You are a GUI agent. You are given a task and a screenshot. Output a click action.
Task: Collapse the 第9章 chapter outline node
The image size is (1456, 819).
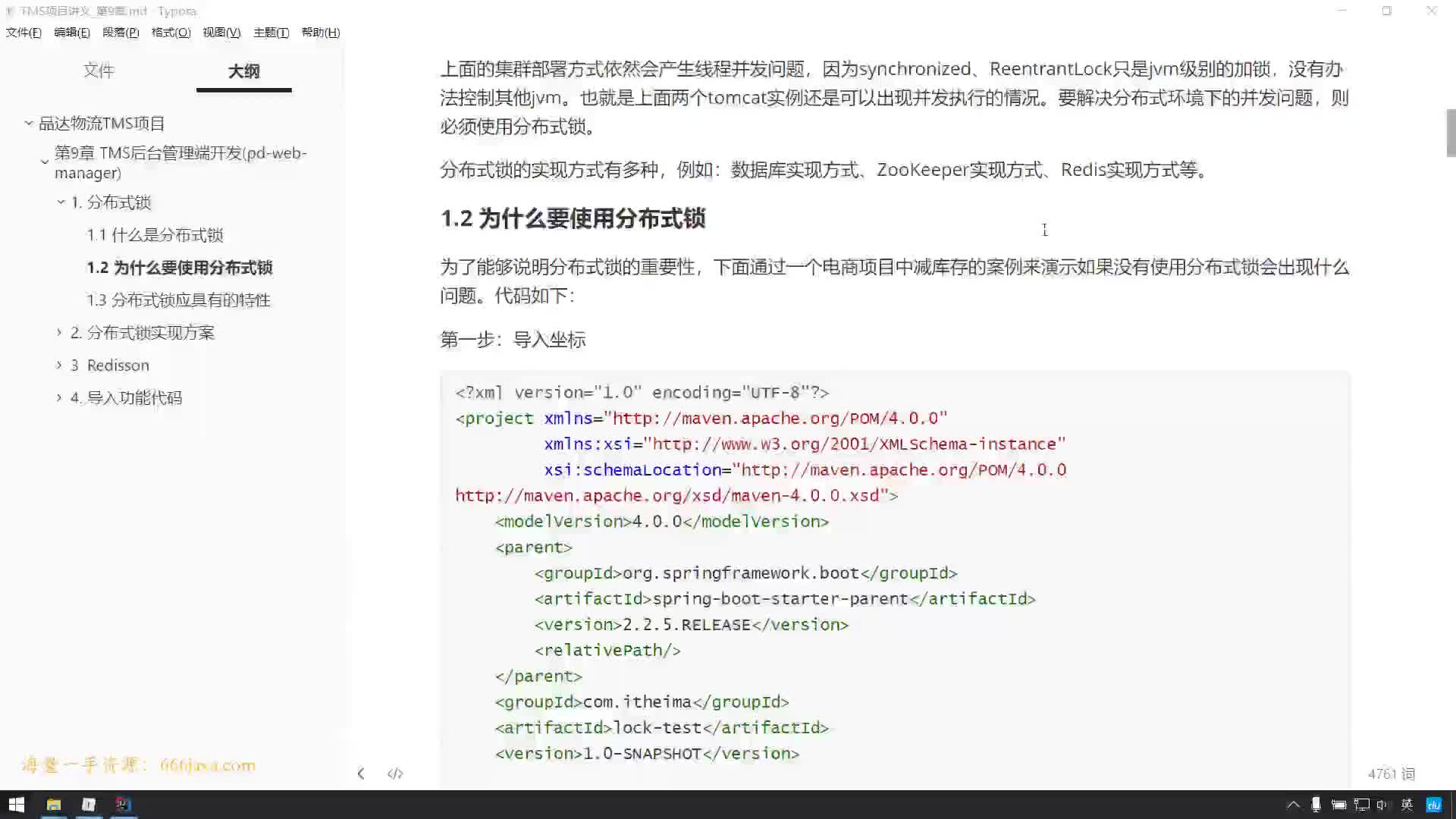click(x=44, y=162)
